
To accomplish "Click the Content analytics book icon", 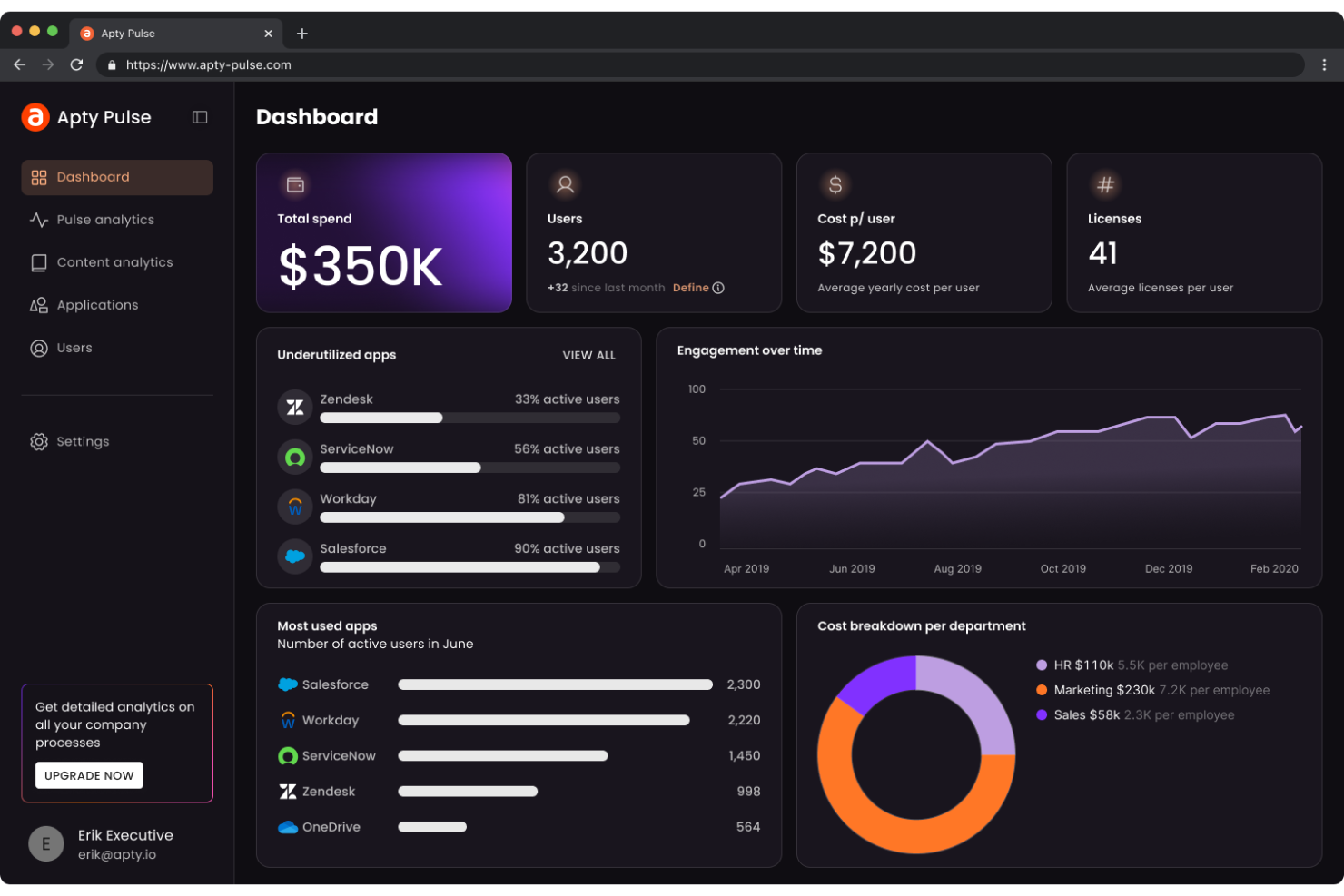I will tap(39, 261).
